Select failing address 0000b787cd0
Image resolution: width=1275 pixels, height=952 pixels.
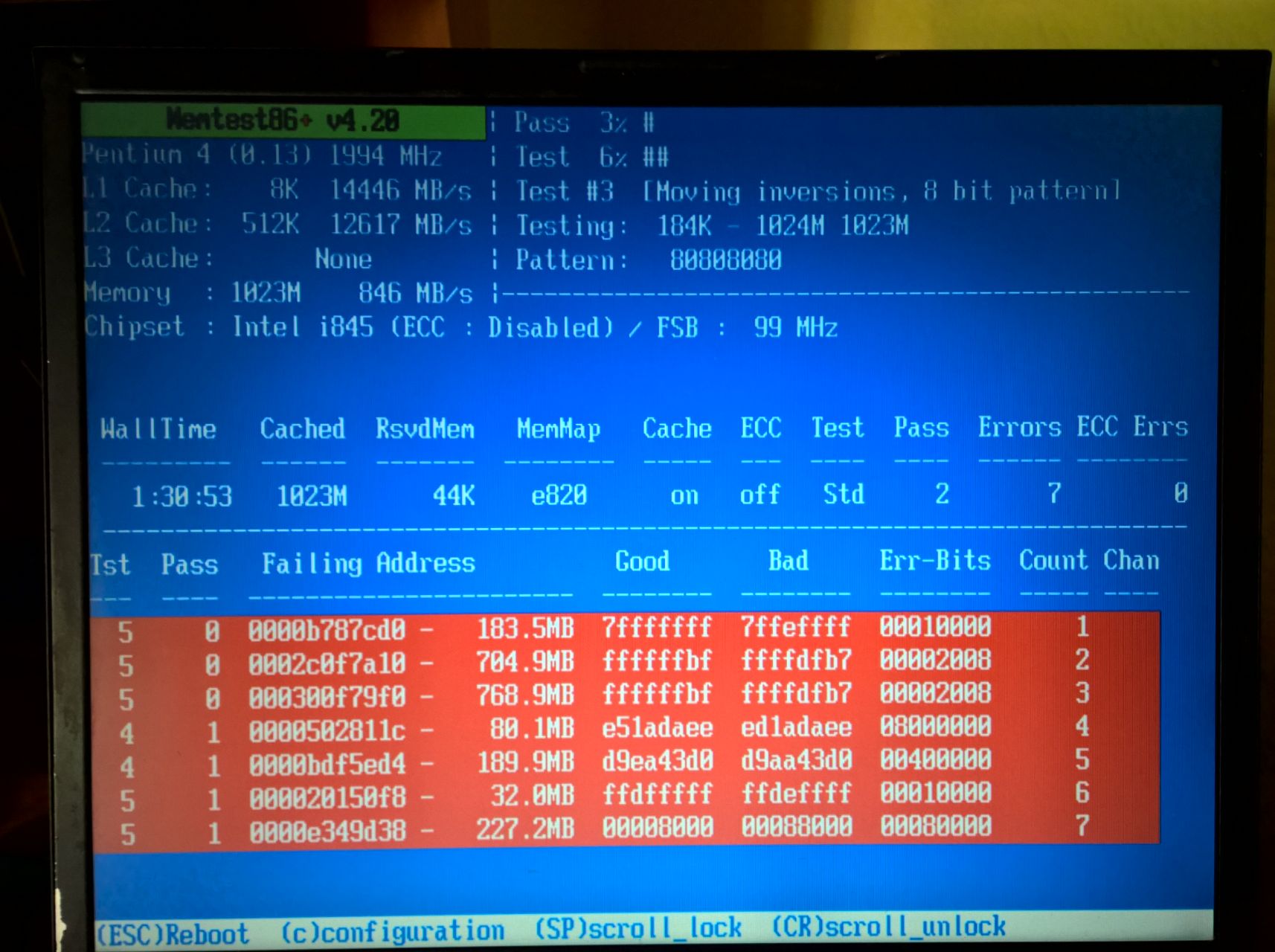click(327, 630)
